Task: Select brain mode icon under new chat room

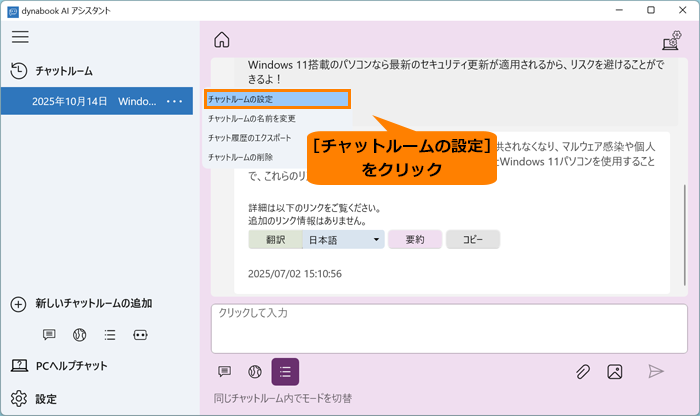Action: click(79, 334)
